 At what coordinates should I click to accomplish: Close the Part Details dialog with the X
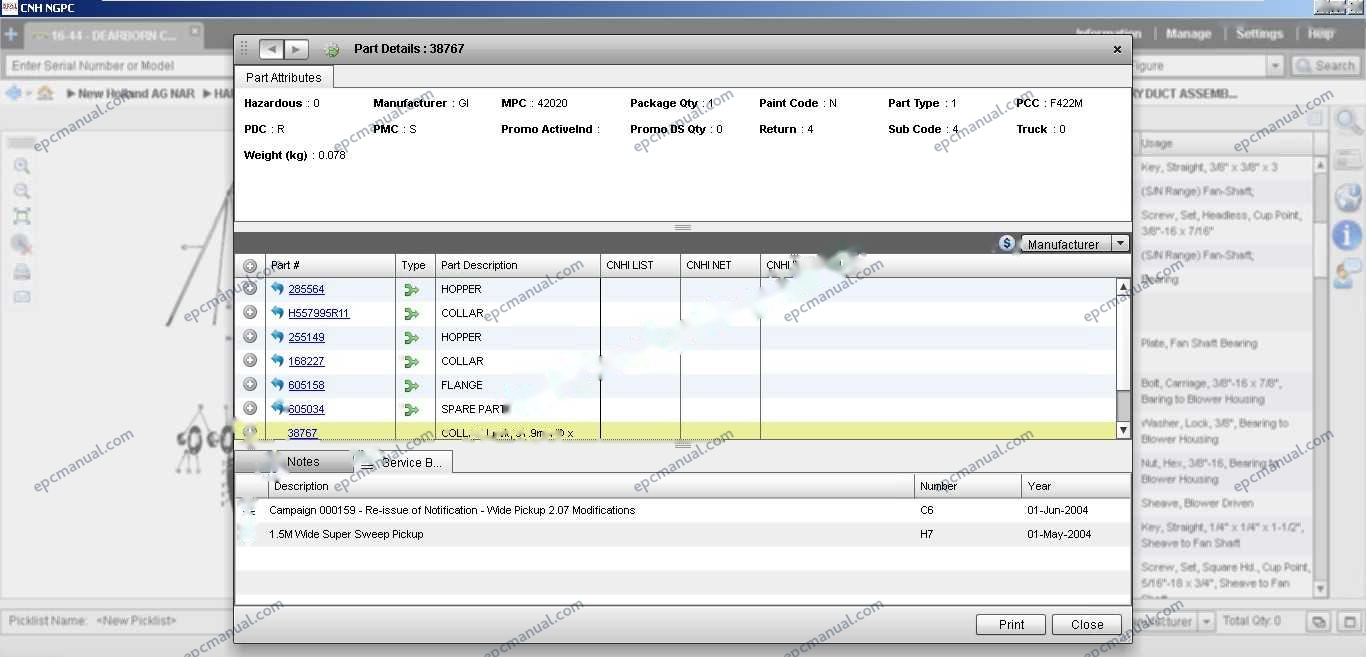(1117, 49)
